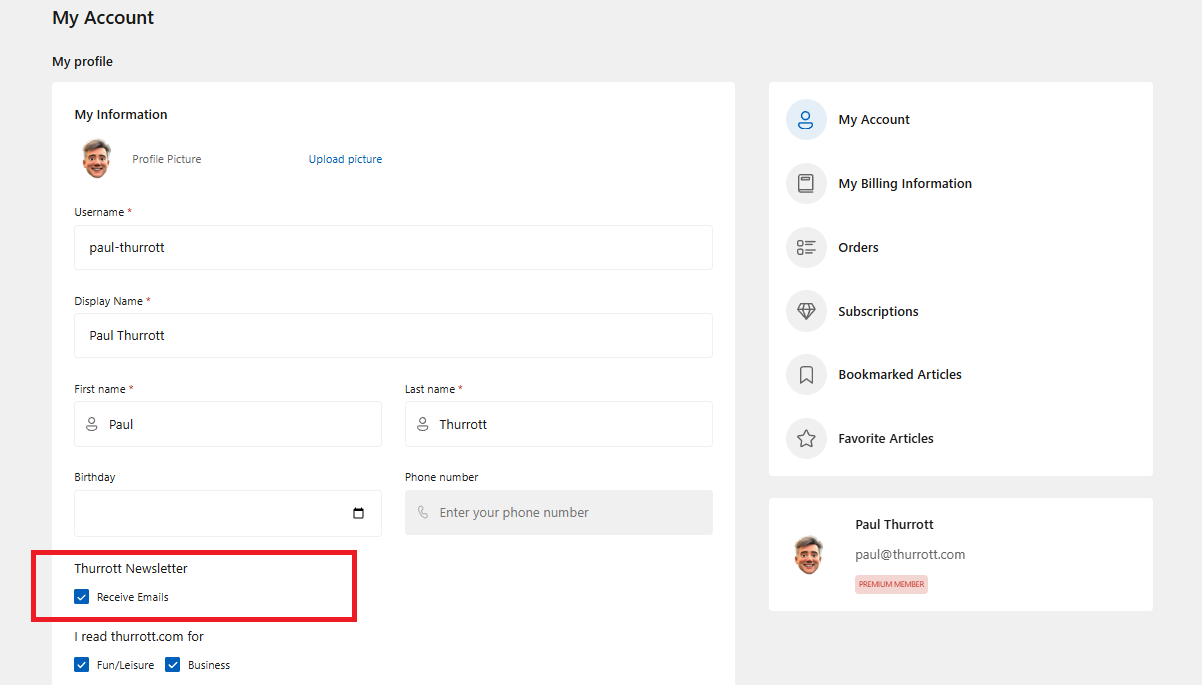The width and height of the screenshot is (1202, 685).
Task: Select the Orders list icon
Action: [806, 247]
